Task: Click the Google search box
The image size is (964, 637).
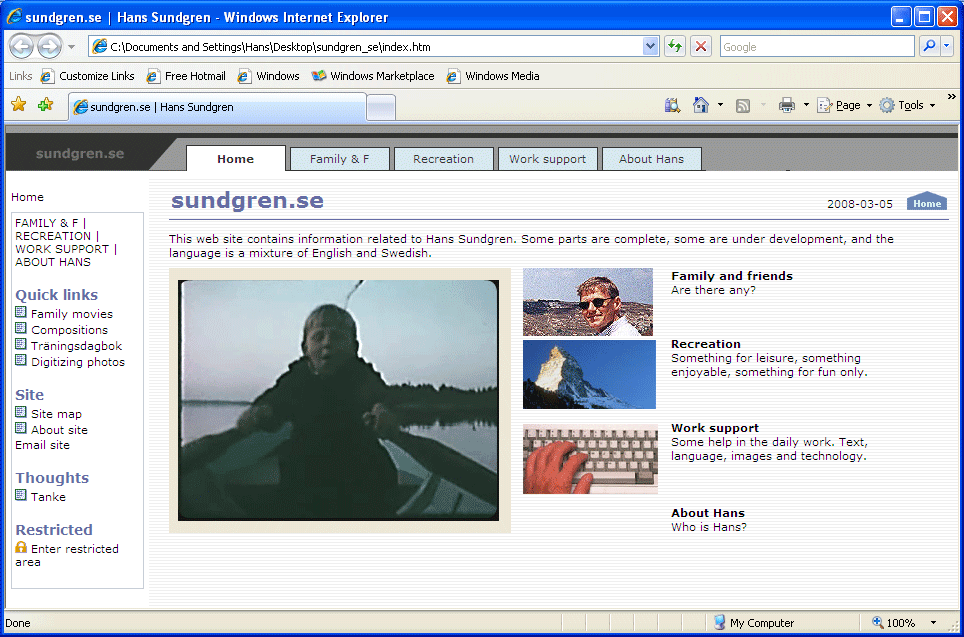Action: (x=818, y=47)
